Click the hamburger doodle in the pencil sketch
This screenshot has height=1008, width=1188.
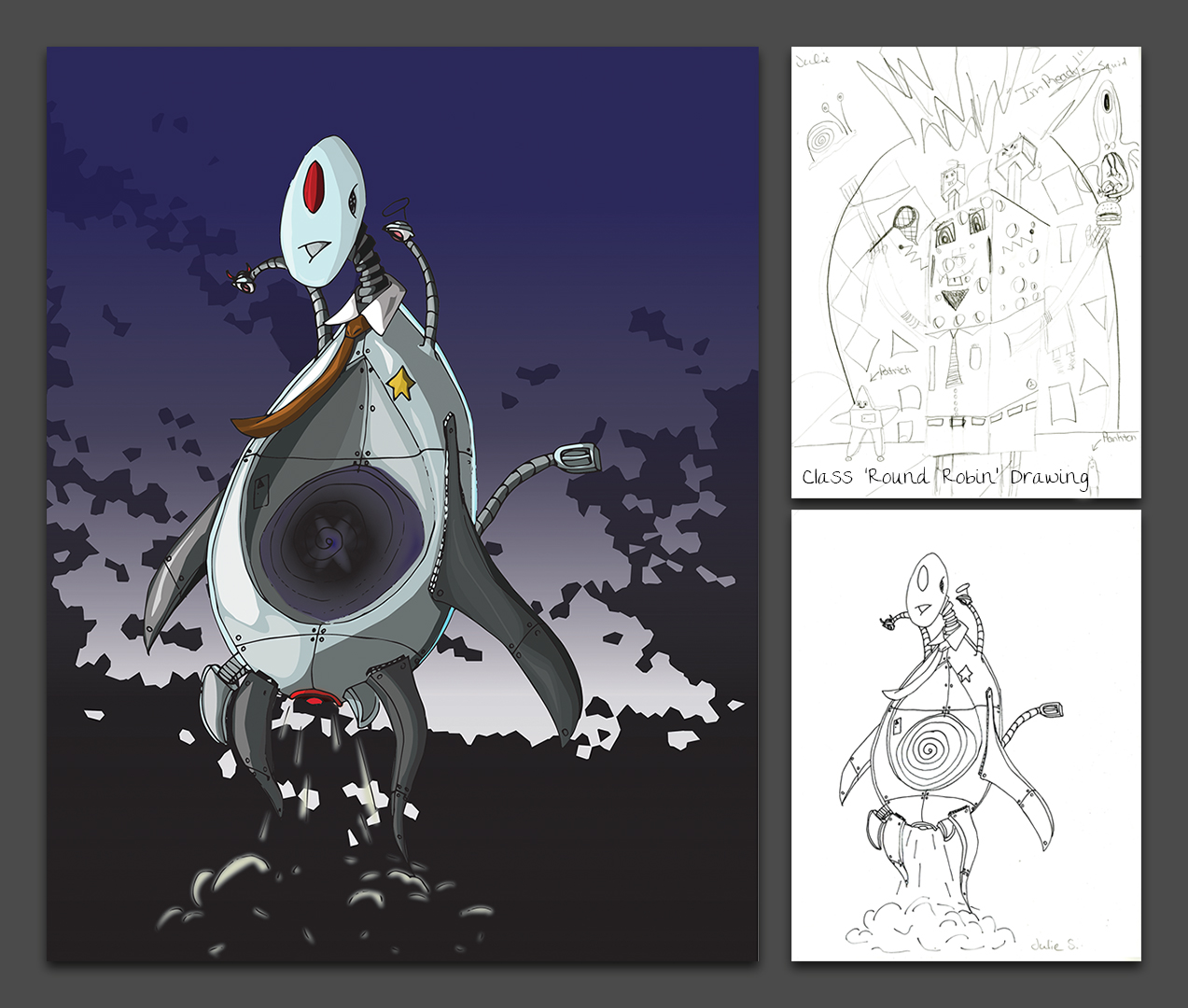(x=1107, y=212)
